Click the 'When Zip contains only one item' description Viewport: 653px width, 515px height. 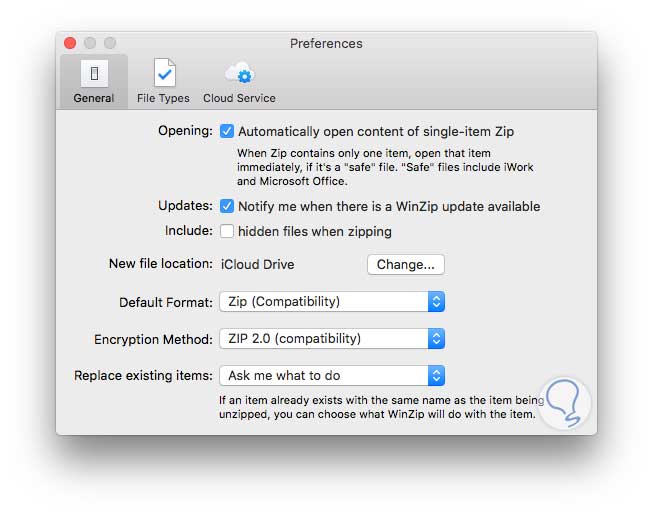(x=385, y=167)
